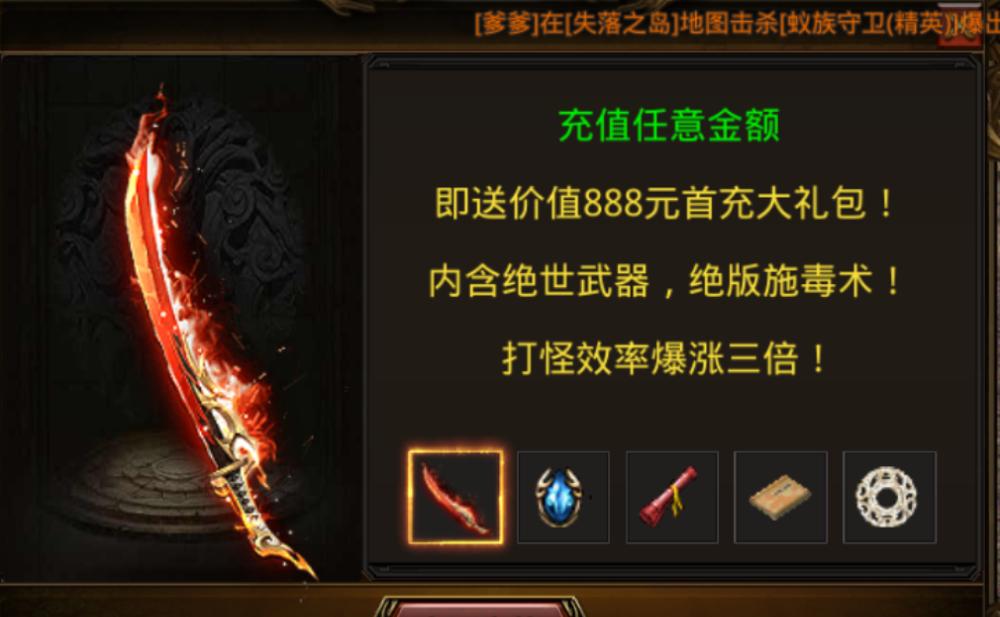Viewport: 1000px width, 617px height.
Task: Select the wooden plank token reward icon
Action: point(781,497)
